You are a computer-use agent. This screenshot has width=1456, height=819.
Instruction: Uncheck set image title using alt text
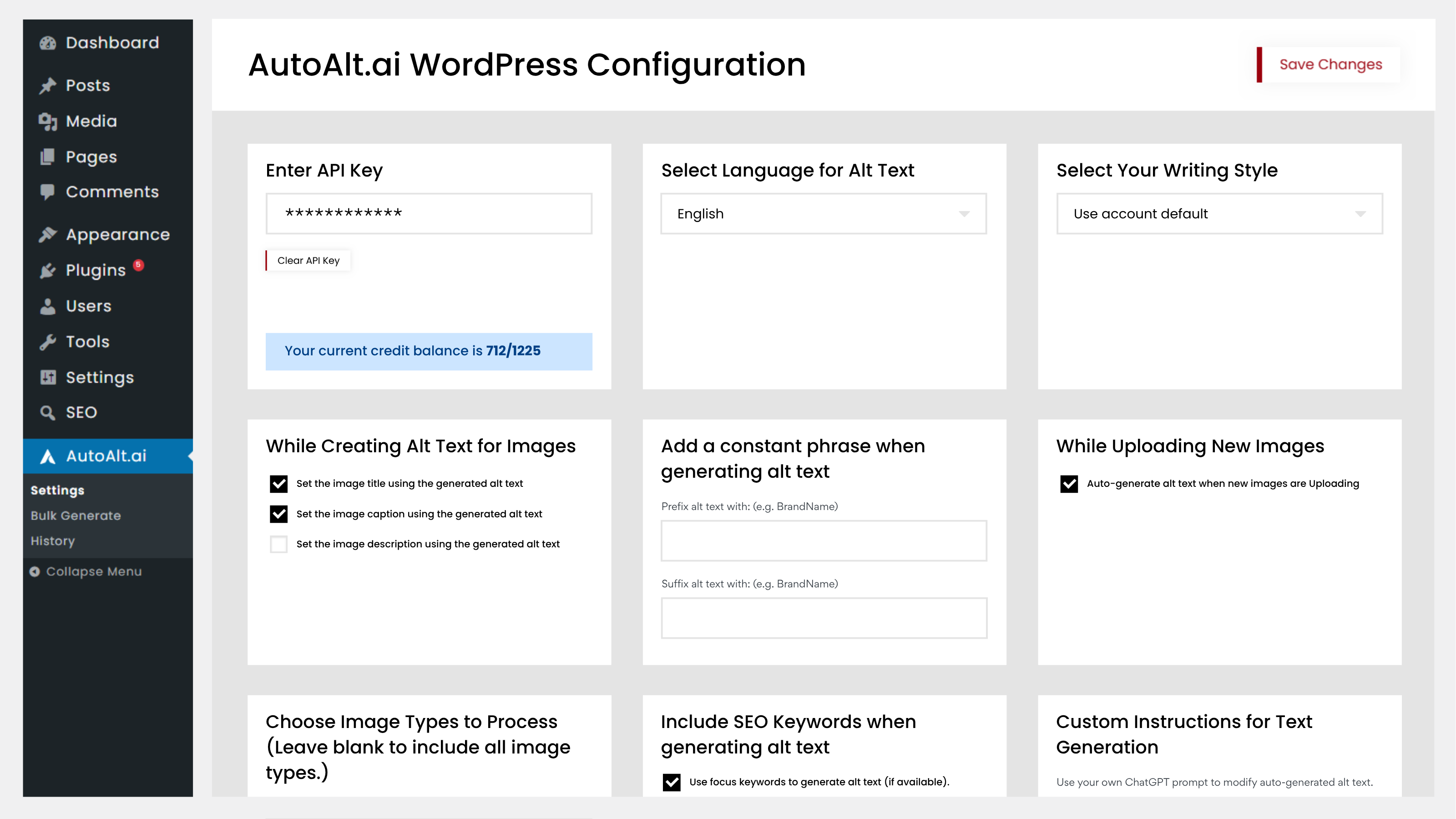click(x=278, y=484)
